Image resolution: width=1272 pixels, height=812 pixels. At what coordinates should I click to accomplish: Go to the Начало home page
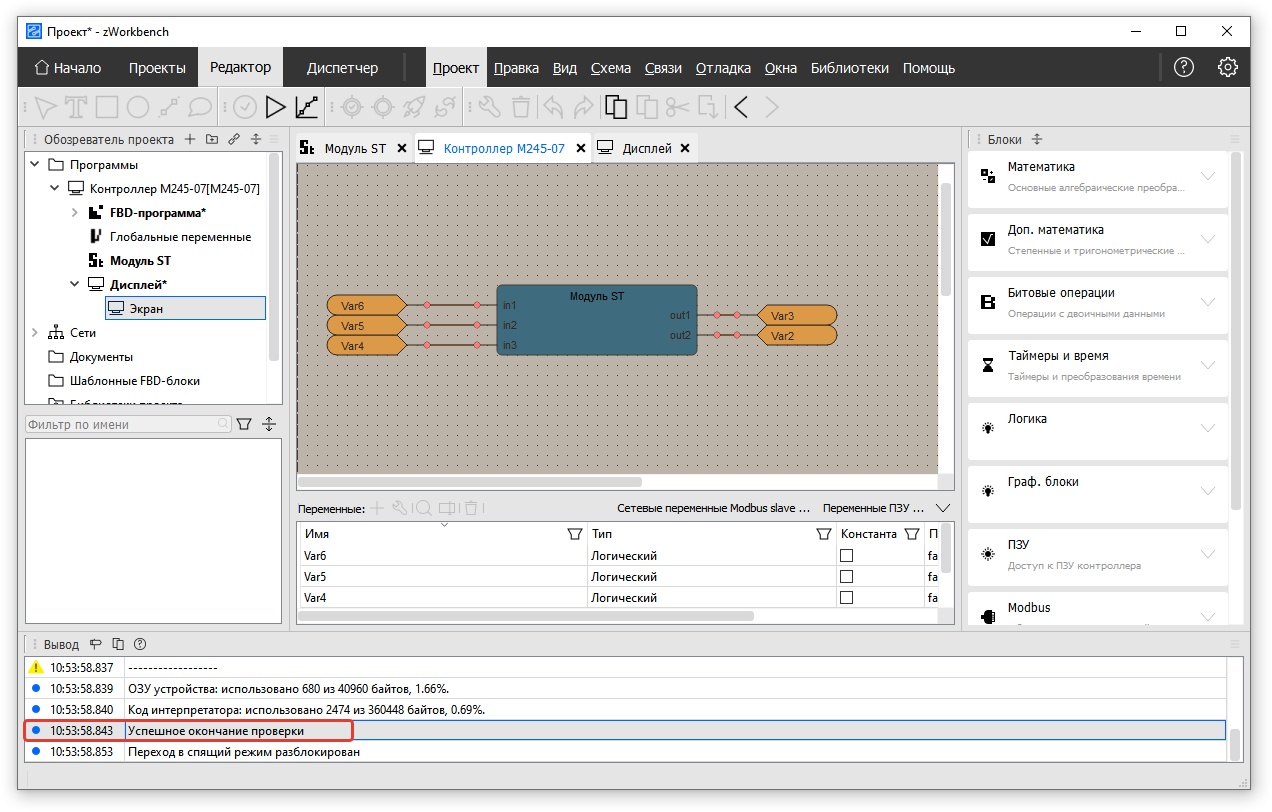point(68,68)
